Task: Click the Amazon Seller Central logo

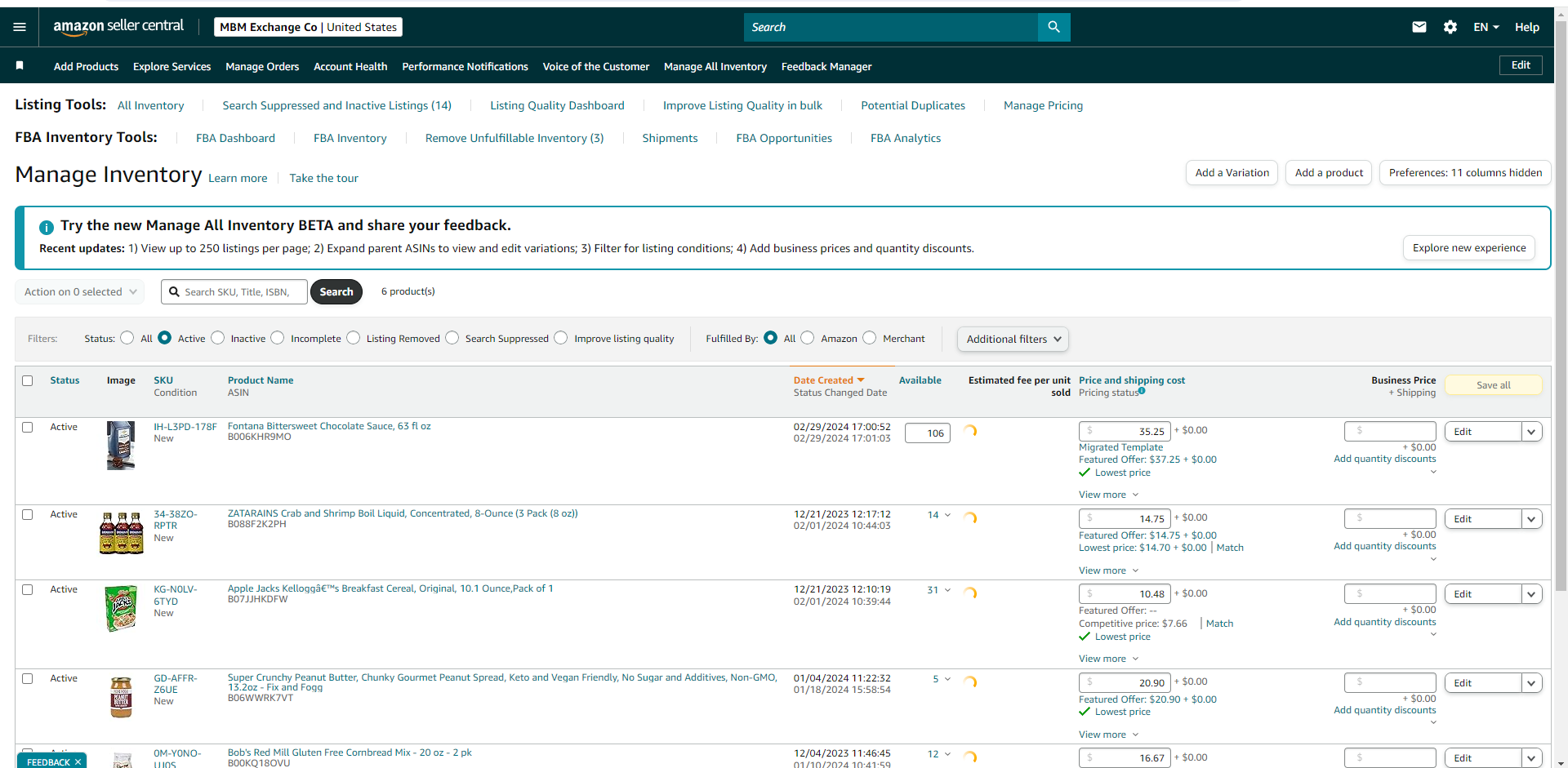Action: point(118,26)
